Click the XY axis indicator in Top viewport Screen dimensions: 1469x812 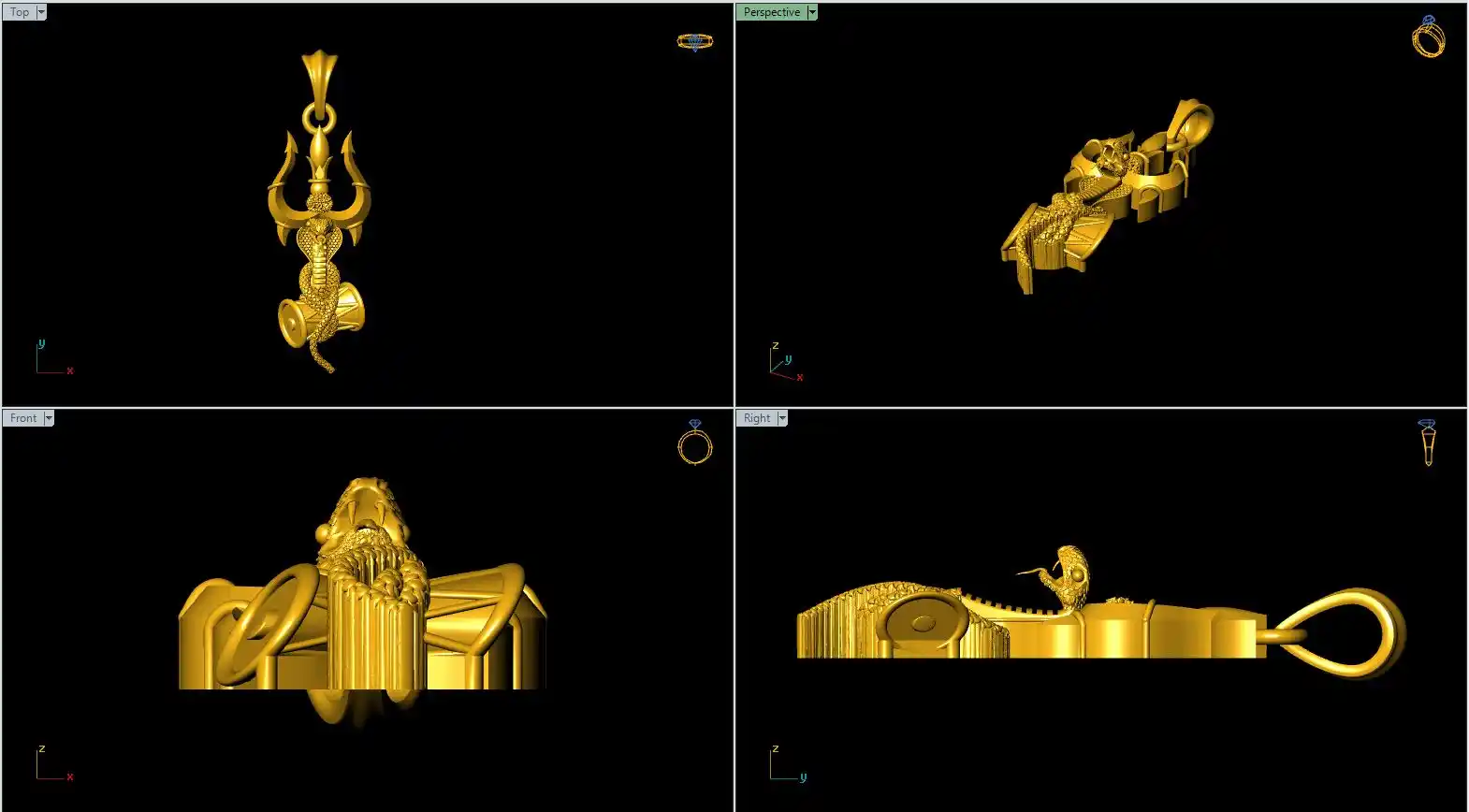[53, 359]
